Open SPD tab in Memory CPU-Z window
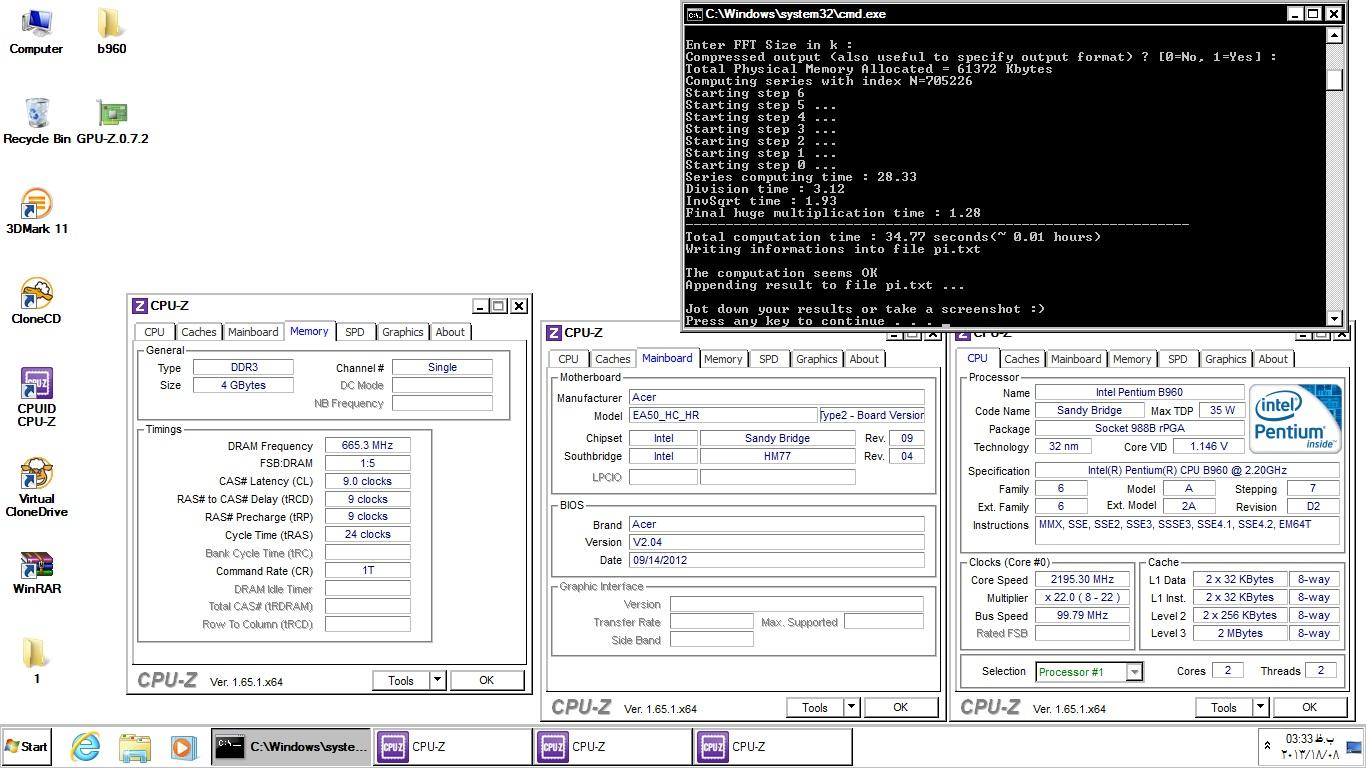The image size is (1366, 768). [354, 332]
